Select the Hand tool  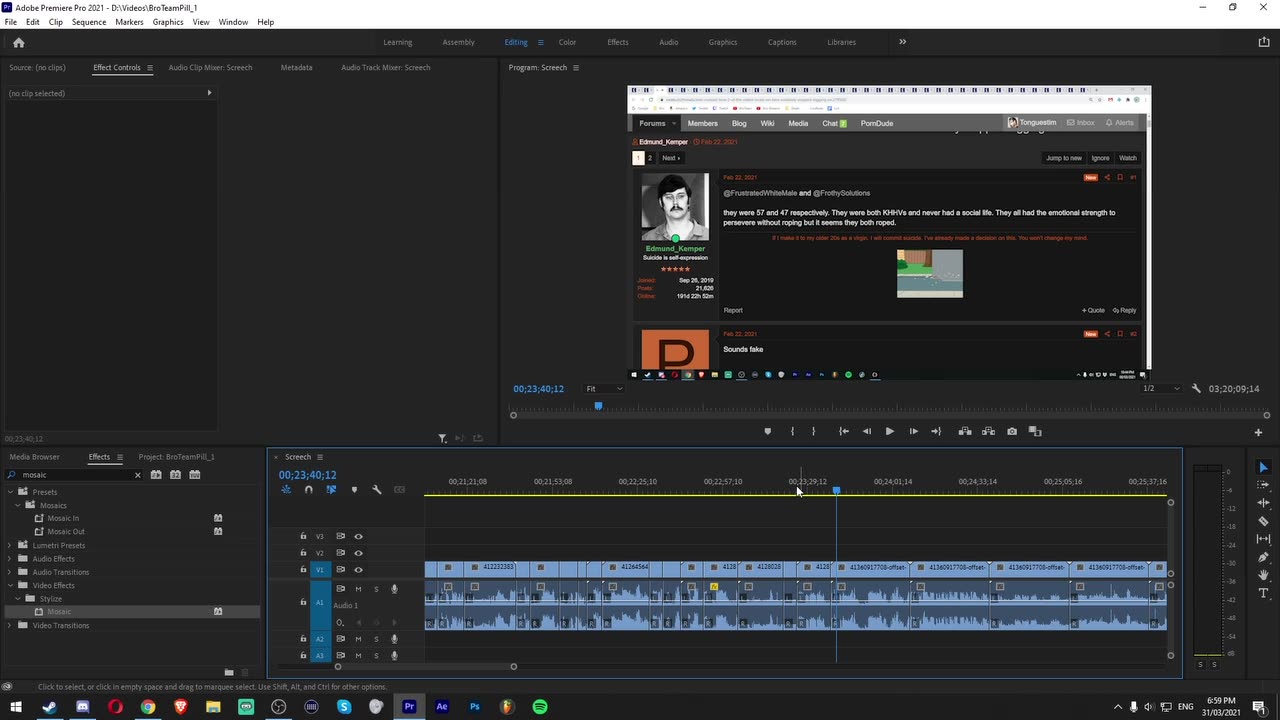click(1263, 575)
